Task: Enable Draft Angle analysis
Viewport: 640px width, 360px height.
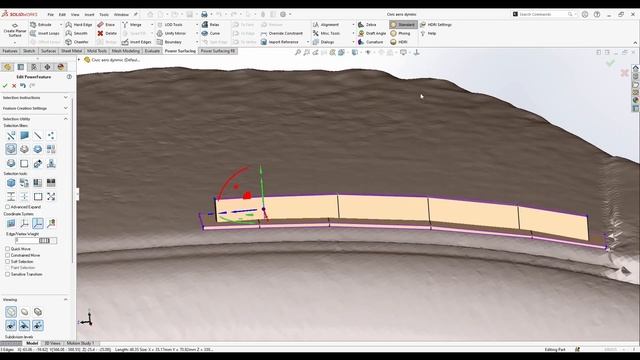Action: point(372,33)
